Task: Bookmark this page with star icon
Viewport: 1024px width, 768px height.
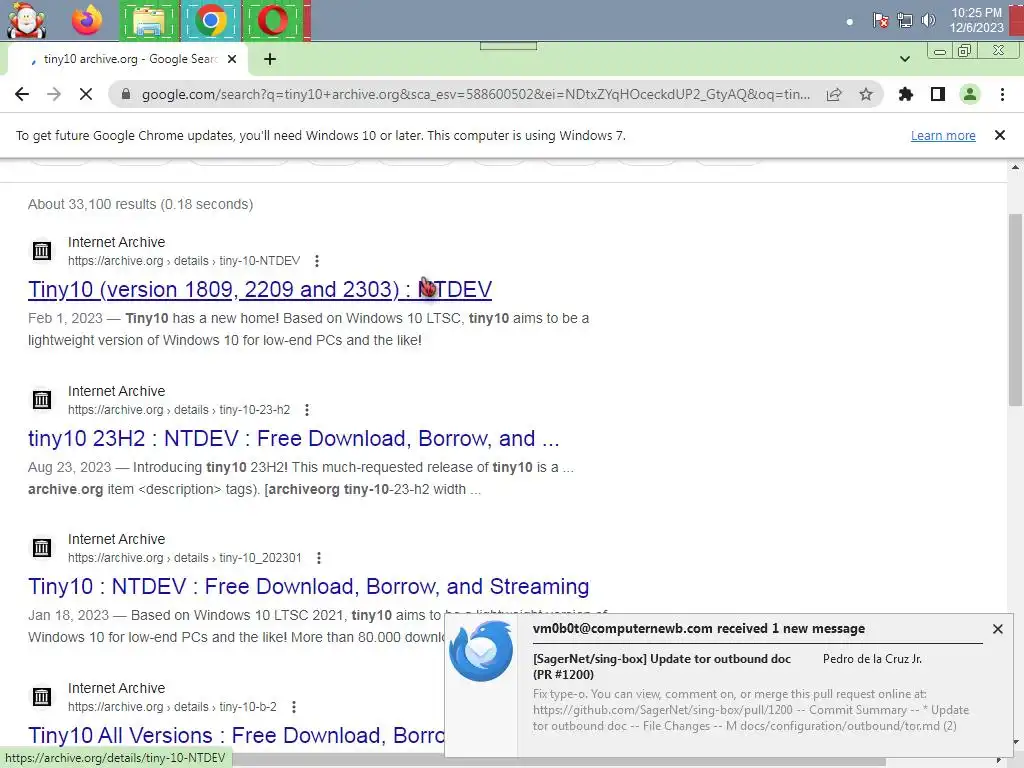Action: tap(866, 94)
